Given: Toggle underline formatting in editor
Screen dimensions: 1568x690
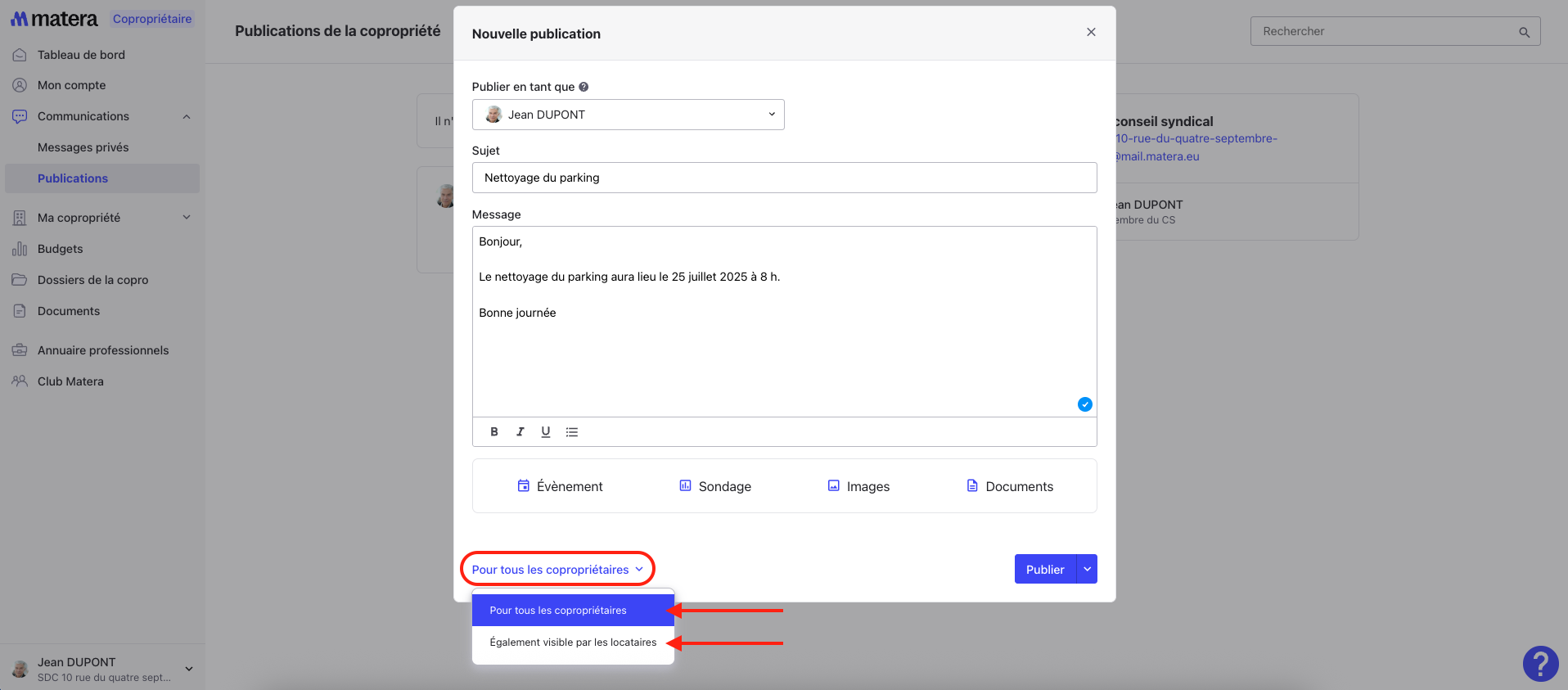Looking at the screenshot, I should pyautogui.click(x=546, y=432).
